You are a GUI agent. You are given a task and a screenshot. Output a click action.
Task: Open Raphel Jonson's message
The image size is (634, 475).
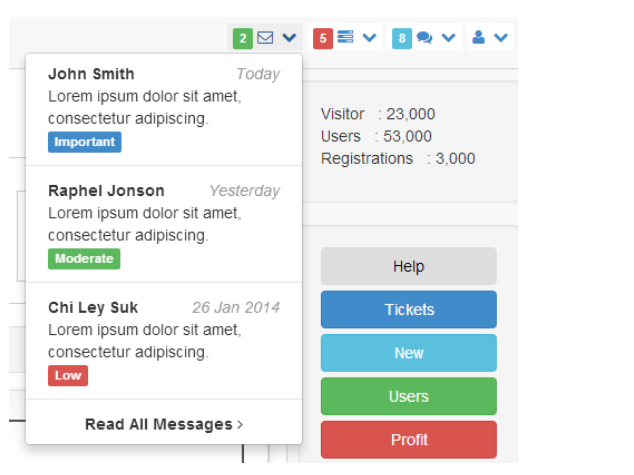(x=164, y=224)
